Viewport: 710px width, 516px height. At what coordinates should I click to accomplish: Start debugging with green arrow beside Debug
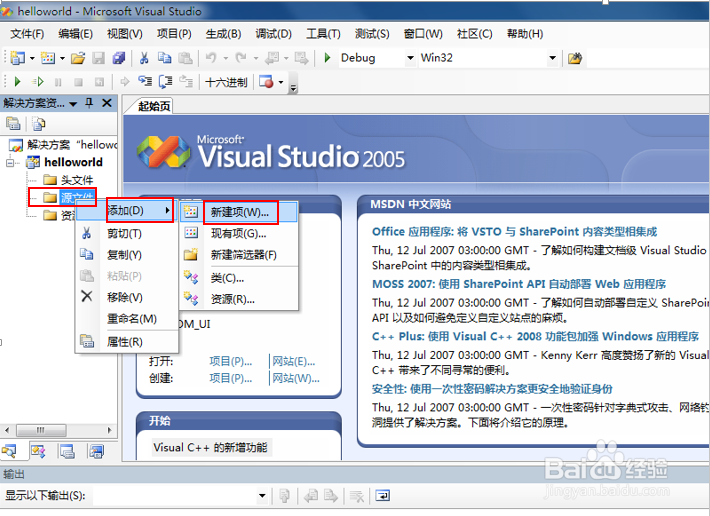pyautogui.click(x=327, y=58)
